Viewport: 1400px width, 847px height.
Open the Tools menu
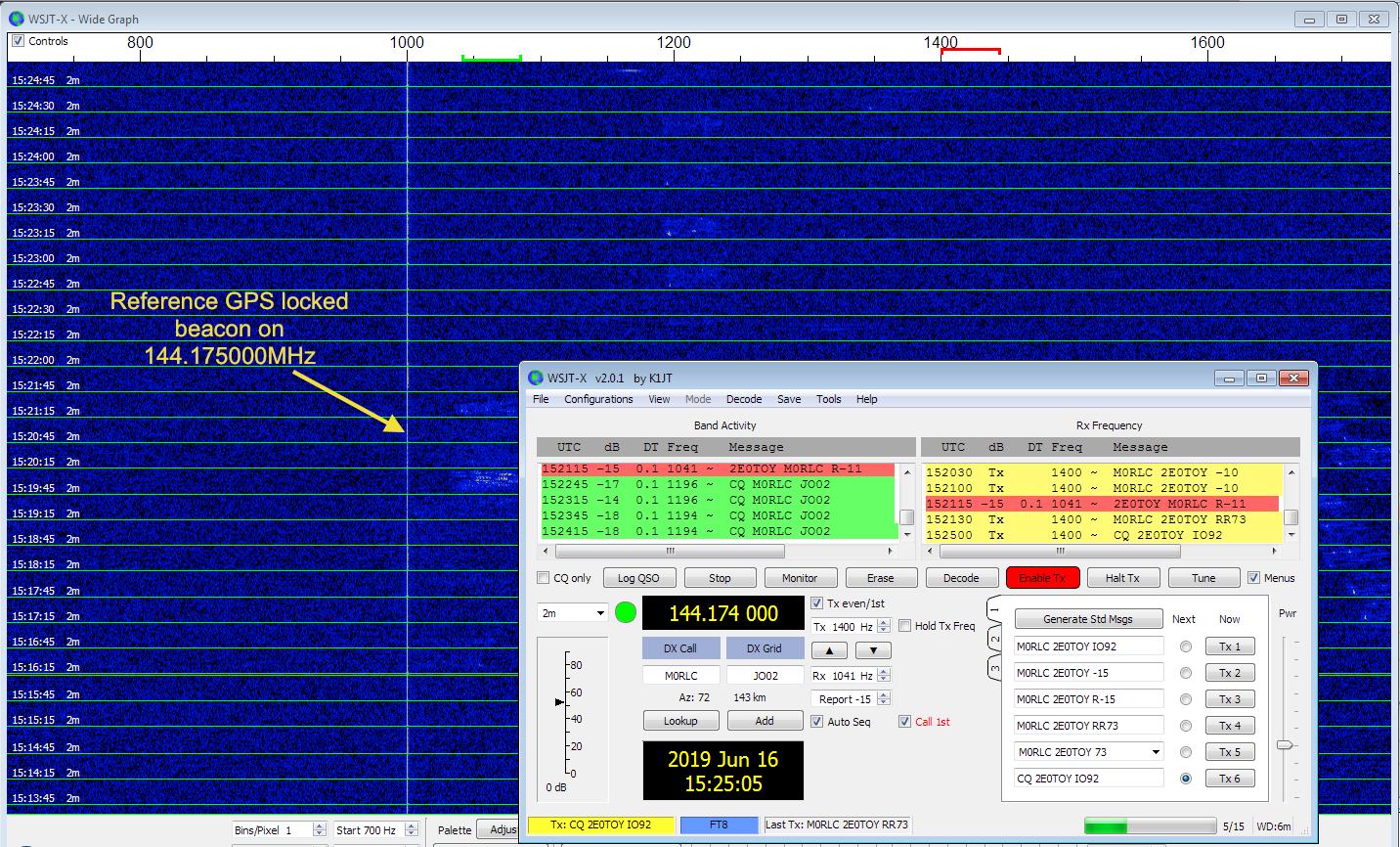click(x=829, y=399)
